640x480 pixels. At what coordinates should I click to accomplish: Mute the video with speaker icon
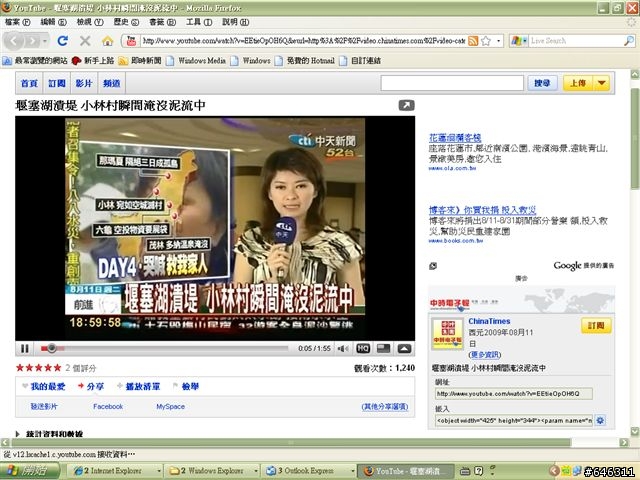click(343, 349)
